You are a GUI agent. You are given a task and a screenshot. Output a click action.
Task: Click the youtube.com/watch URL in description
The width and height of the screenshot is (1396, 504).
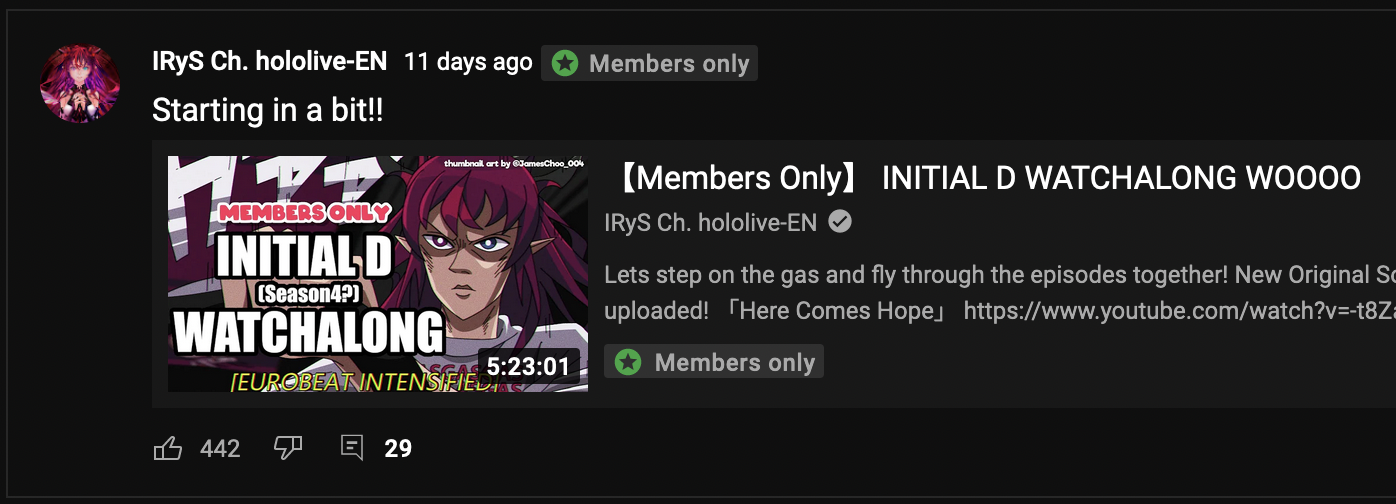1179,310
